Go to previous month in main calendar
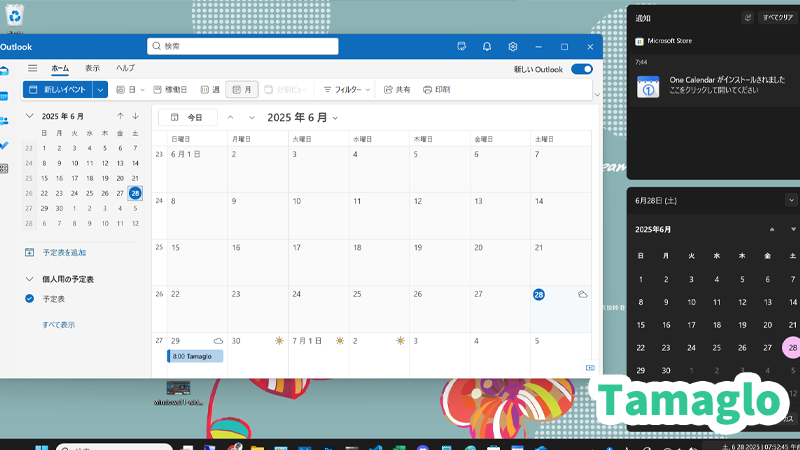The height and width of the screenshot is (450, 800). tap(231, 117)
